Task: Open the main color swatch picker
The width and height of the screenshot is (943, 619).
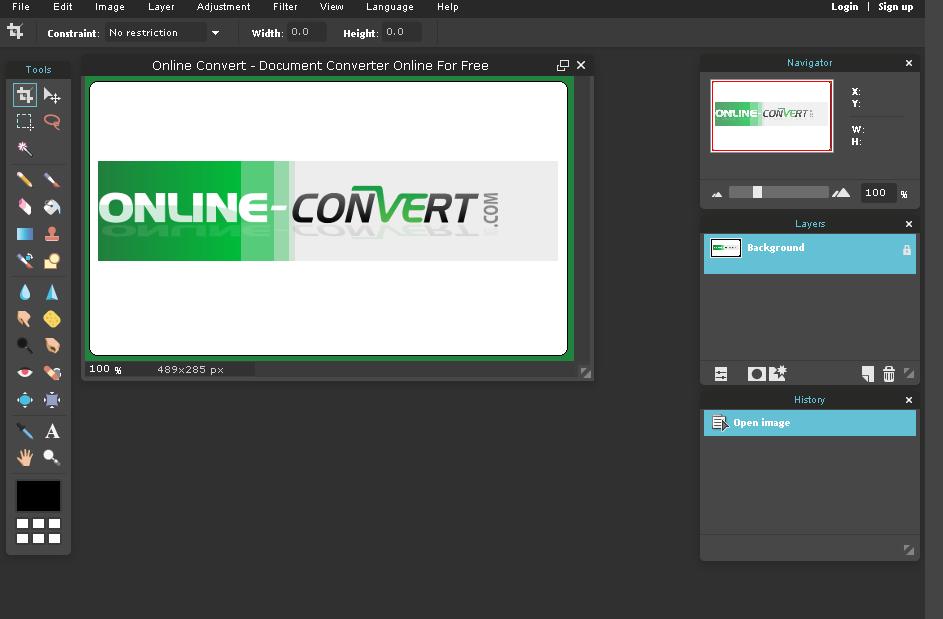Action: point(38,496)
